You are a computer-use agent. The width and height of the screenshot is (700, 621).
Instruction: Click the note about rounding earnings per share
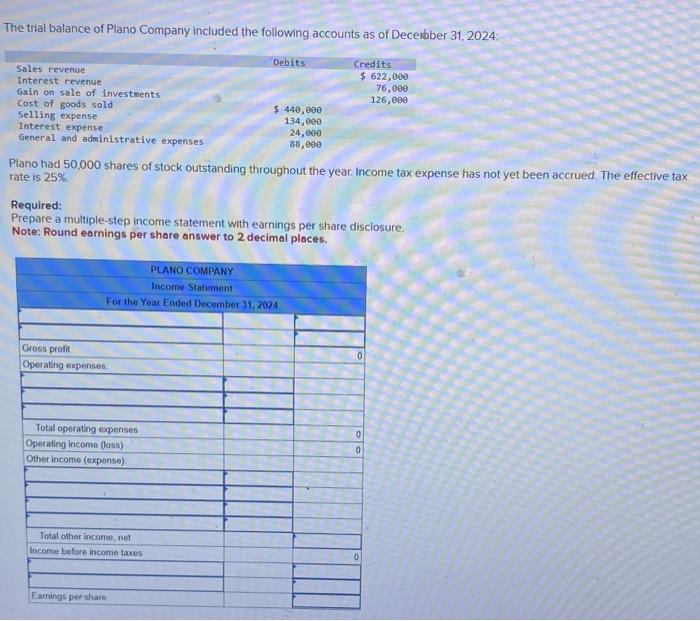click(170, 235)
